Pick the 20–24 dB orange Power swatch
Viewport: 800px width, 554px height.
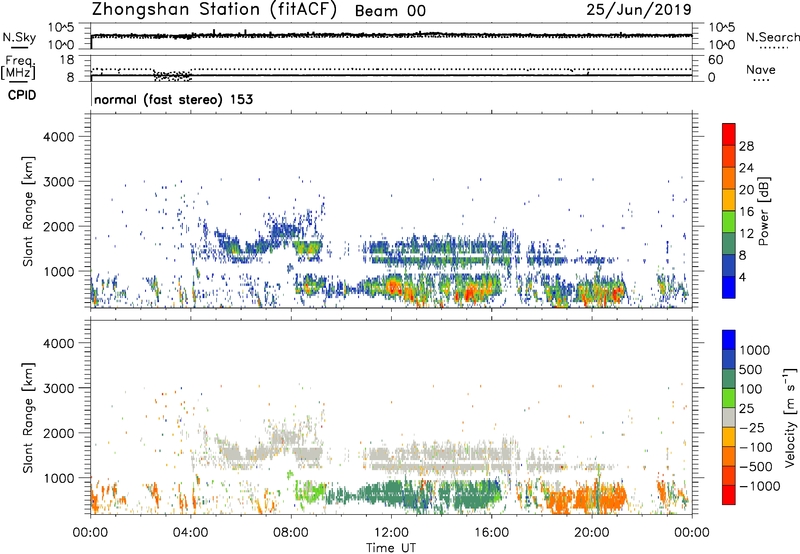(x=729, y=178)
